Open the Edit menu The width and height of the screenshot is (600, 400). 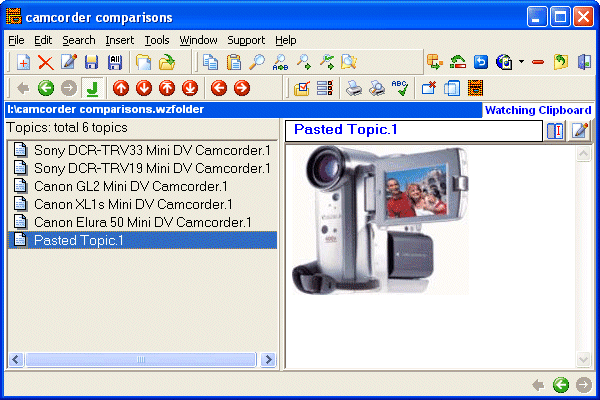(43, 40)
